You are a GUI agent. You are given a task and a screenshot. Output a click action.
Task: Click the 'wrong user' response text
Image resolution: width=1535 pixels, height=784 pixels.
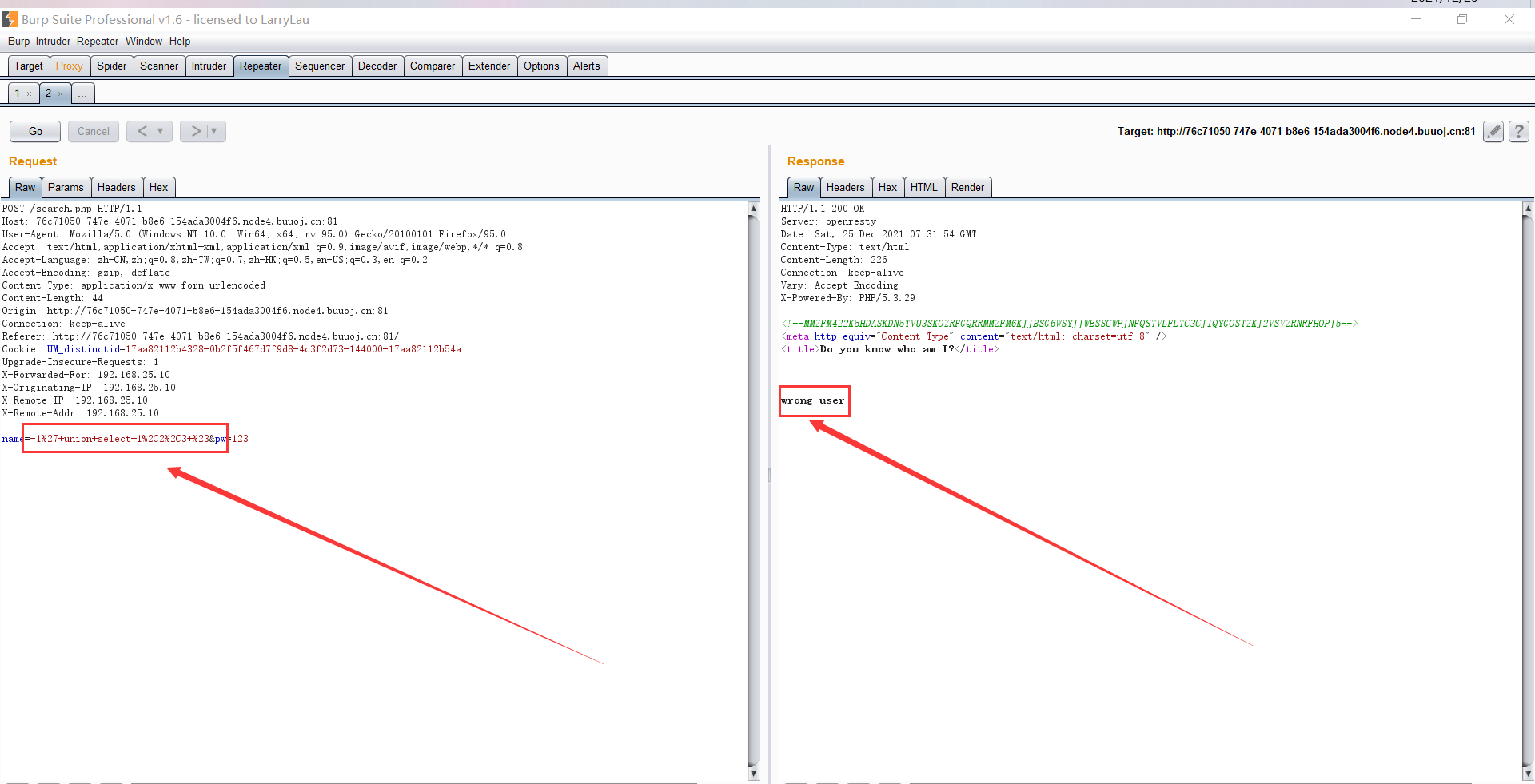814,400
